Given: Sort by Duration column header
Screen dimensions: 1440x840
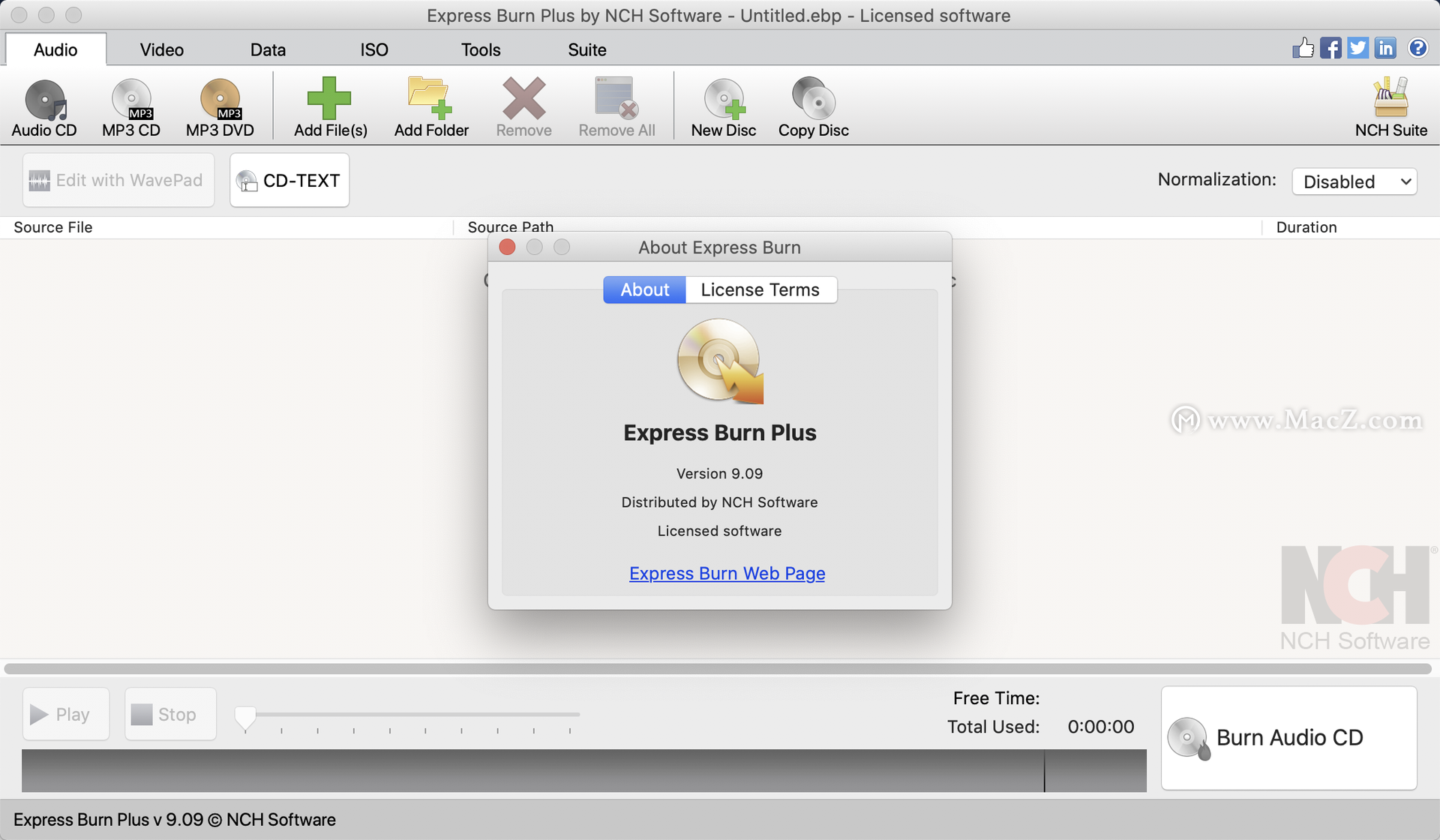Looking at the screenshot, I should pos(1351,227).
